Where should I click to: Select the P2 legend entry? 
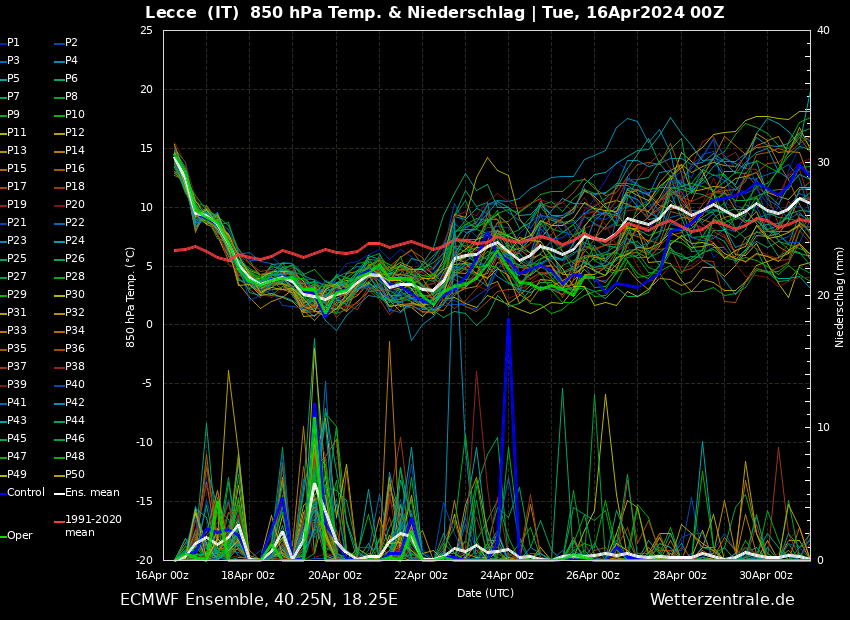pyautogui.click(x=66, y=42)
